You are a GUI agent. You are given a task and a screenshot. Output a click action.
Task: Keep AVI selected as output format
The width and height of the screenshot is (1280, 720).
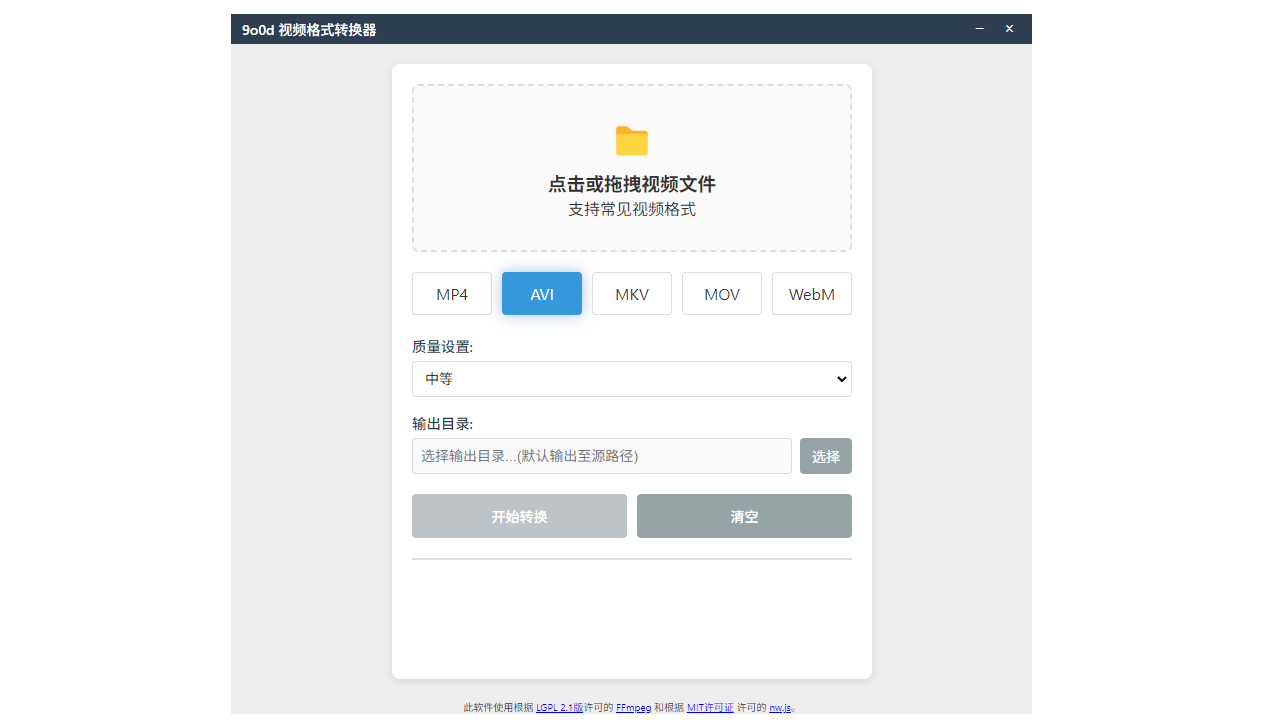tap(541, 293)
